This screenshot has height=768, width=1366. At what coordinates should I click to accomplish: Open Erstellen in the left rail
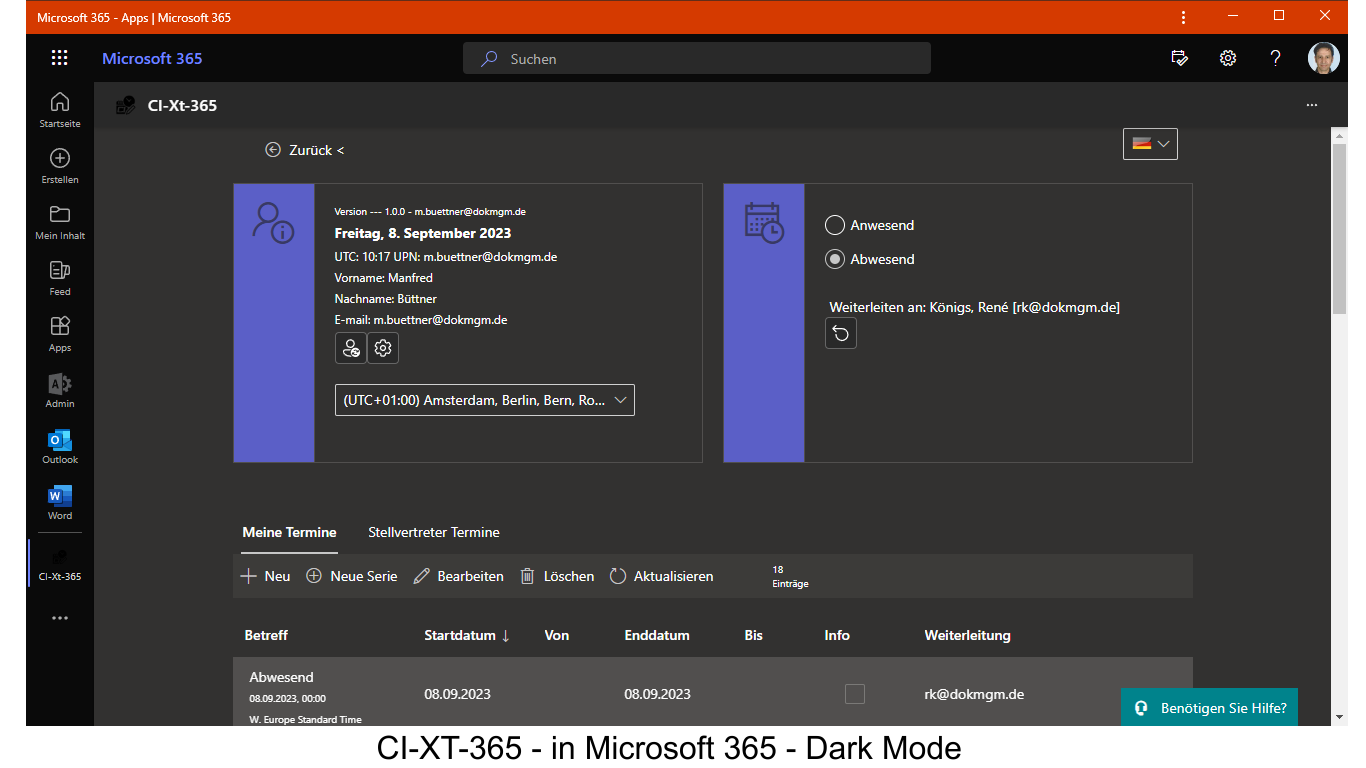(x=60, y=165)
